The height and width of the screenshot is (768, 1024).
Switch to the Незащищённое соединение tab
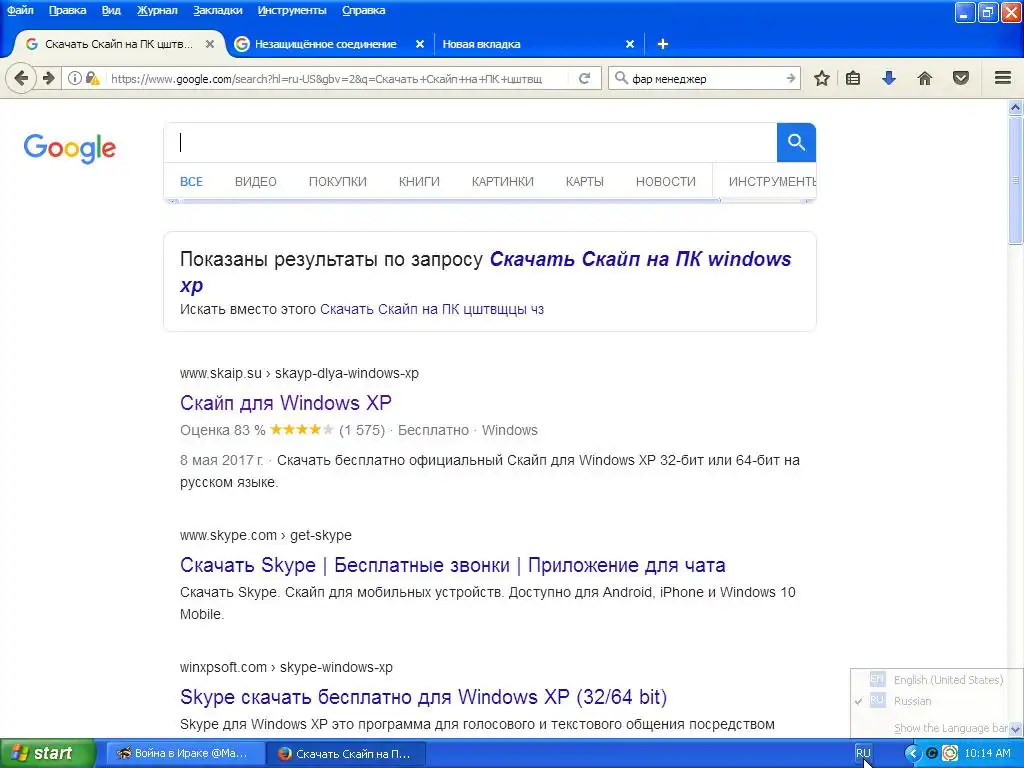325,44
